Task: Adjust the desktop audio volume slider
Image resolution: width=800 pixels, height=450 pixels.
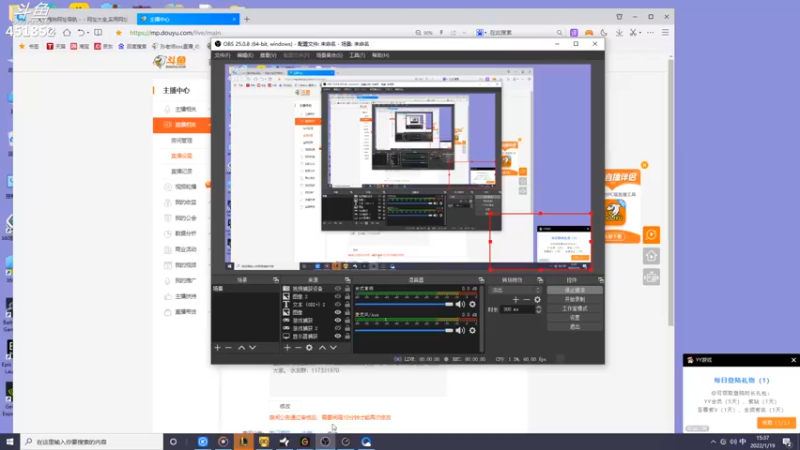Action: coord(404,304)
